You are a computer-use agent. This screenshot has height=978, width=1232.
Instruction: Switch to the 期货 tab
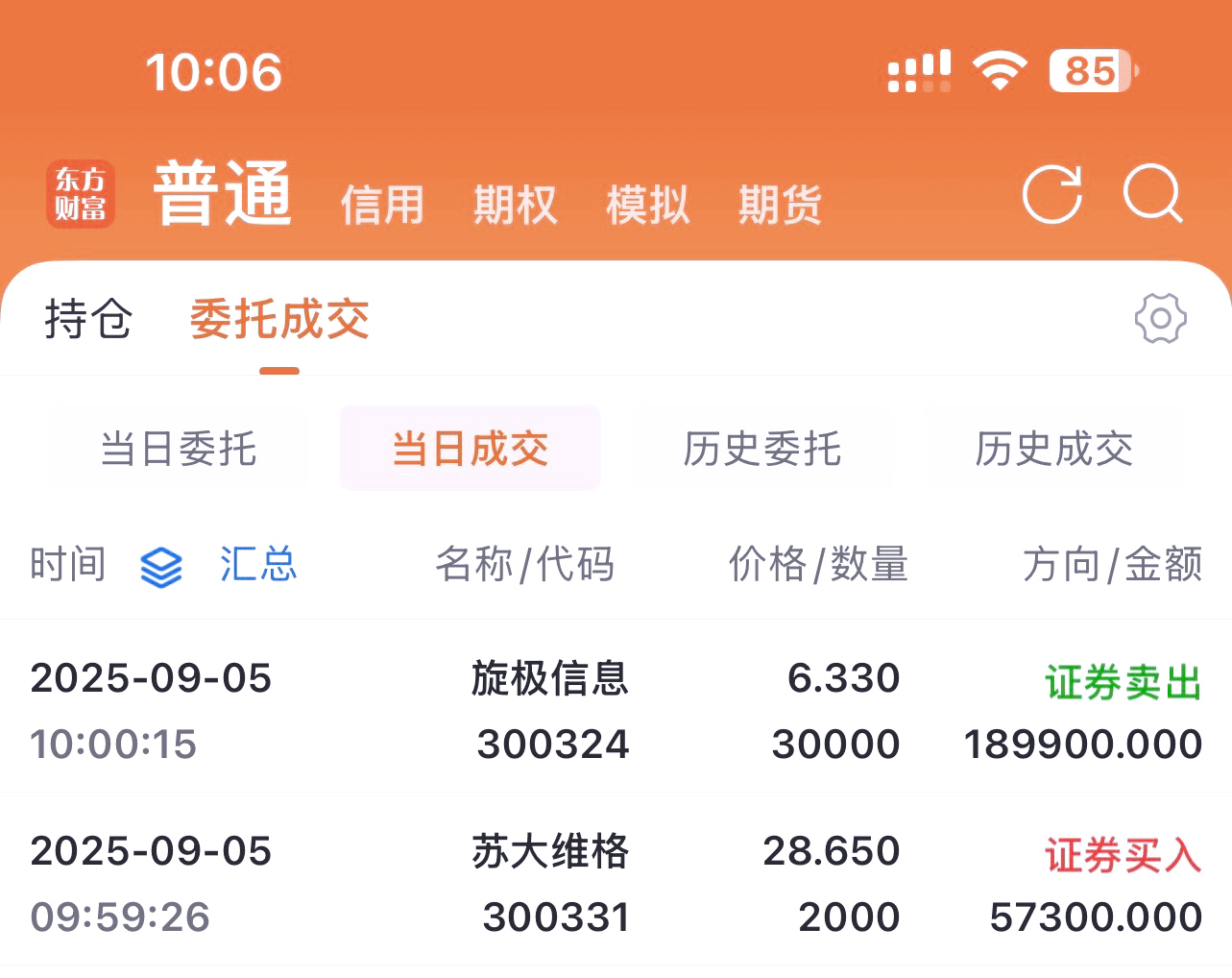click(780, 205)
